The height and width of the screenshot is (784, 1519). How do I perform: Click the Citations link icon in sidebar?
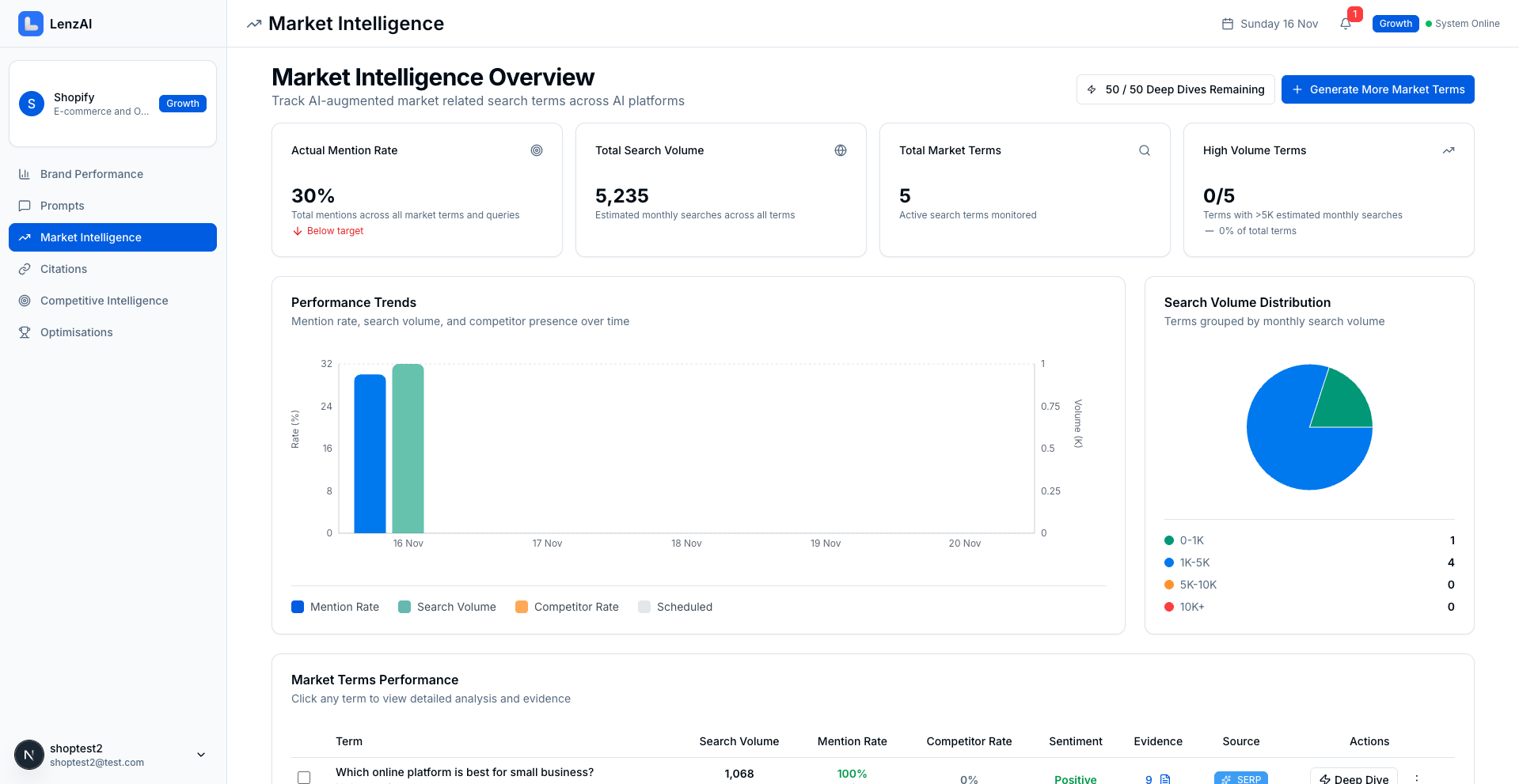26,269
